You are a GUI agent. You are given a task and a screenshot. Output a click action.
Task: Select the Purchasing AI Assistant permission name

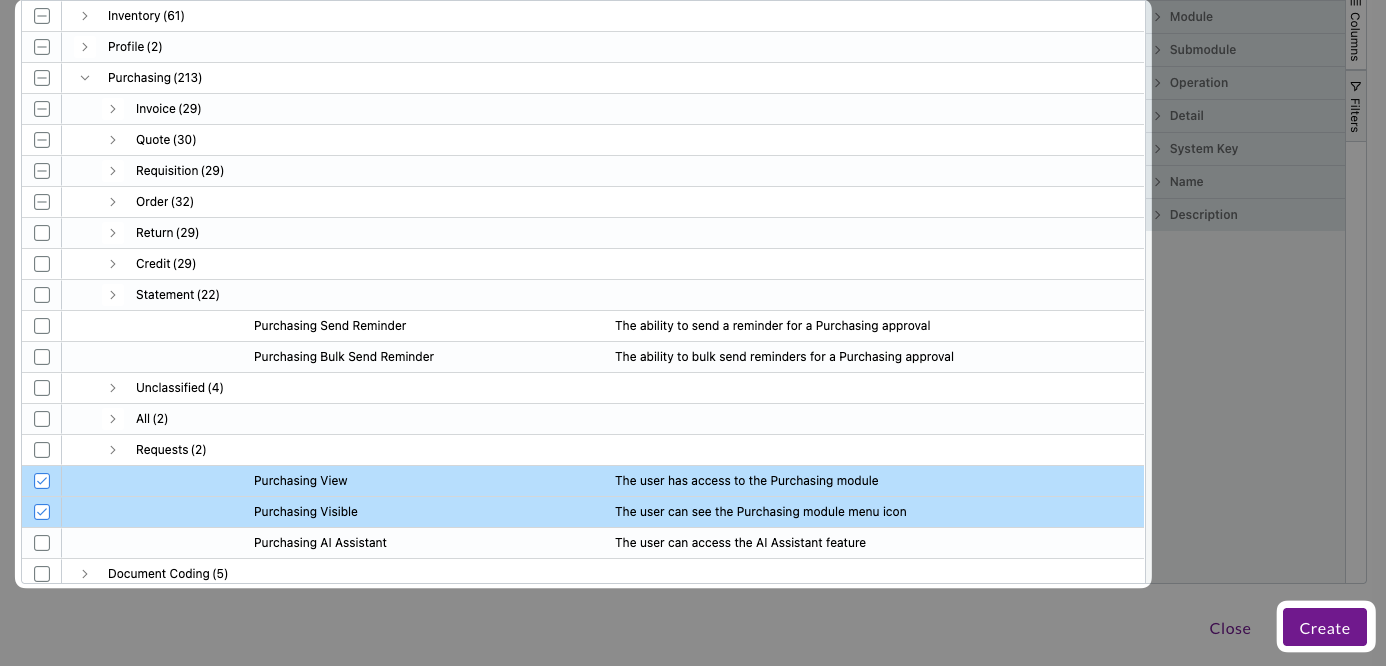coord(320,543)
